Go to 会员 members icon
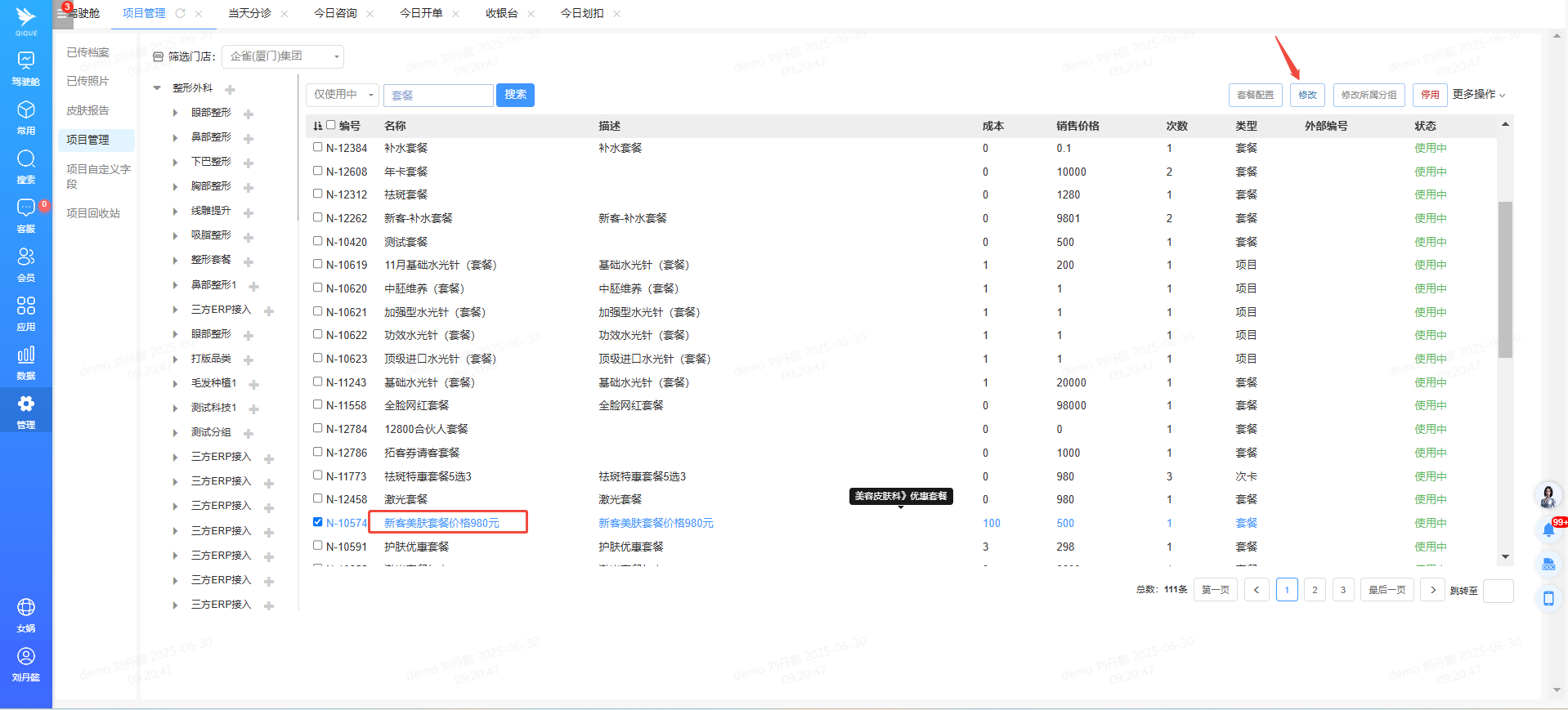This screenshot has height=710, width=1568. click(26, 264)
